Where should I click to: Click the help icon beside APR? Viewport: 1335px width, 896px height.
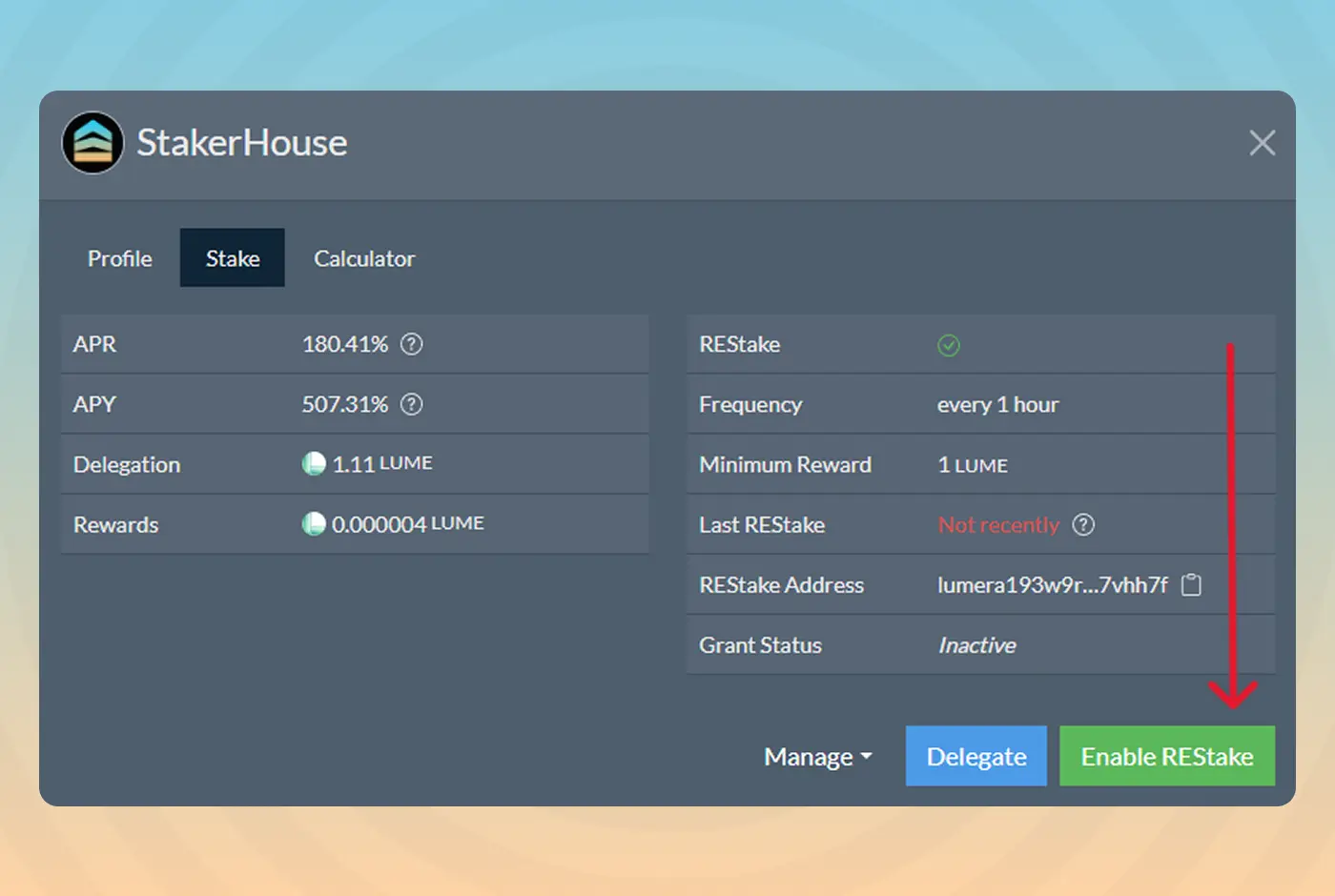(x=411, y=344)
